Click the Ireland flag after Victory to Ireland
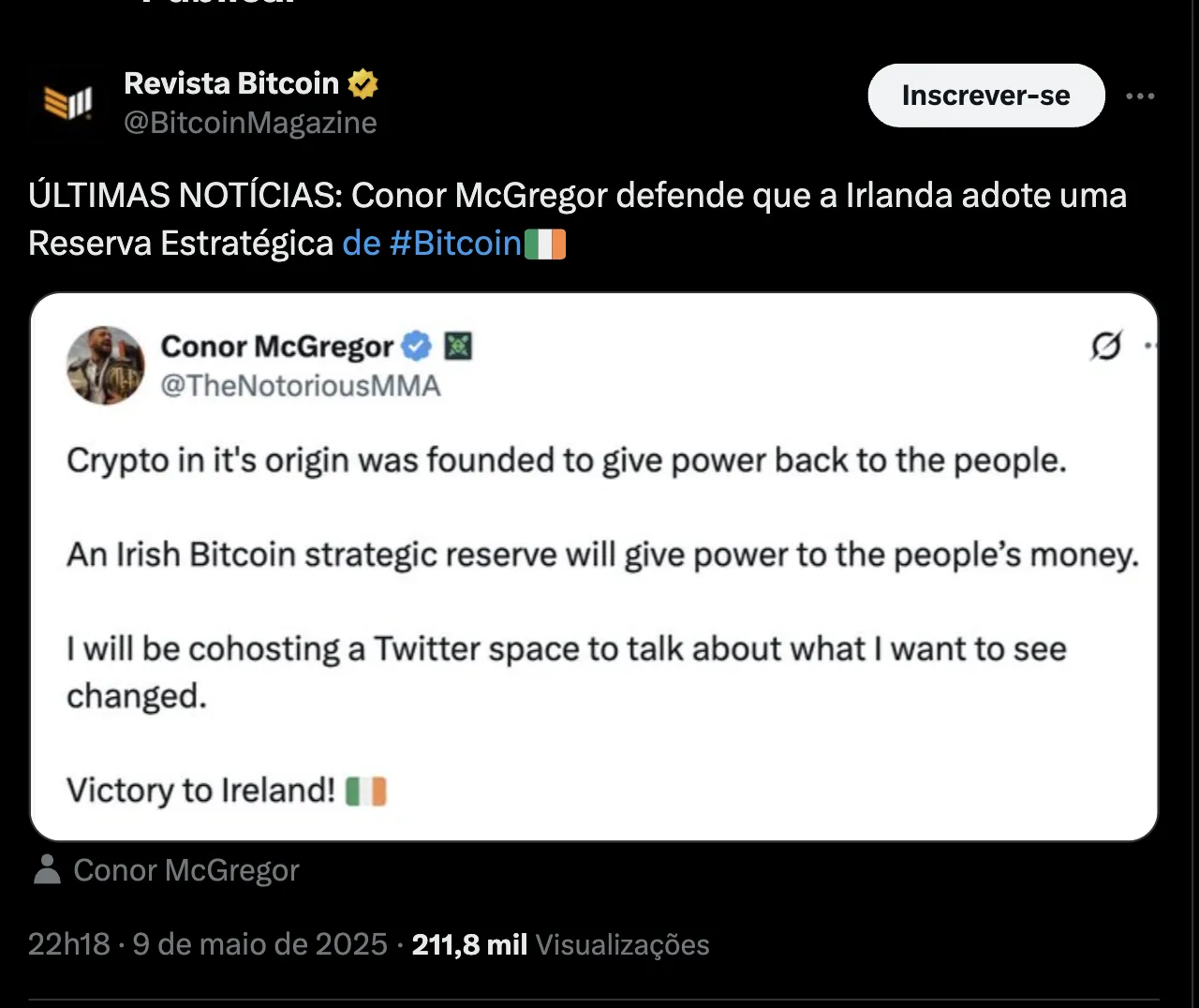This screenshot has width=1199, height=1008. [x=367, y=791]
